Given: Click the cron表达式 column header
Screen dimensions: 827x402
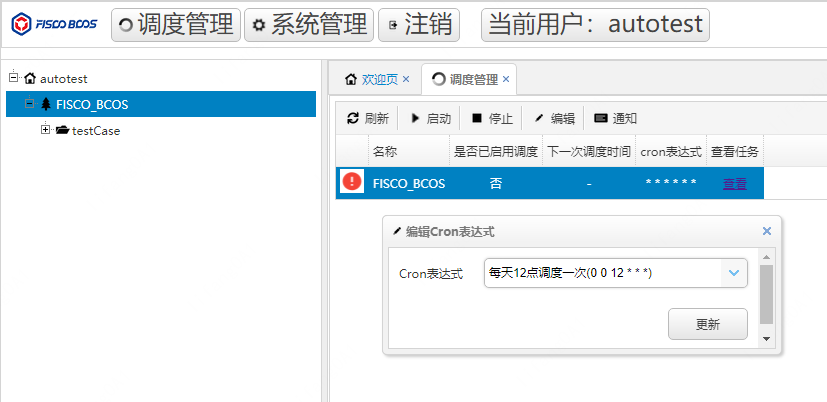Looking at the screenshot, I should click(x=671, y=152).
